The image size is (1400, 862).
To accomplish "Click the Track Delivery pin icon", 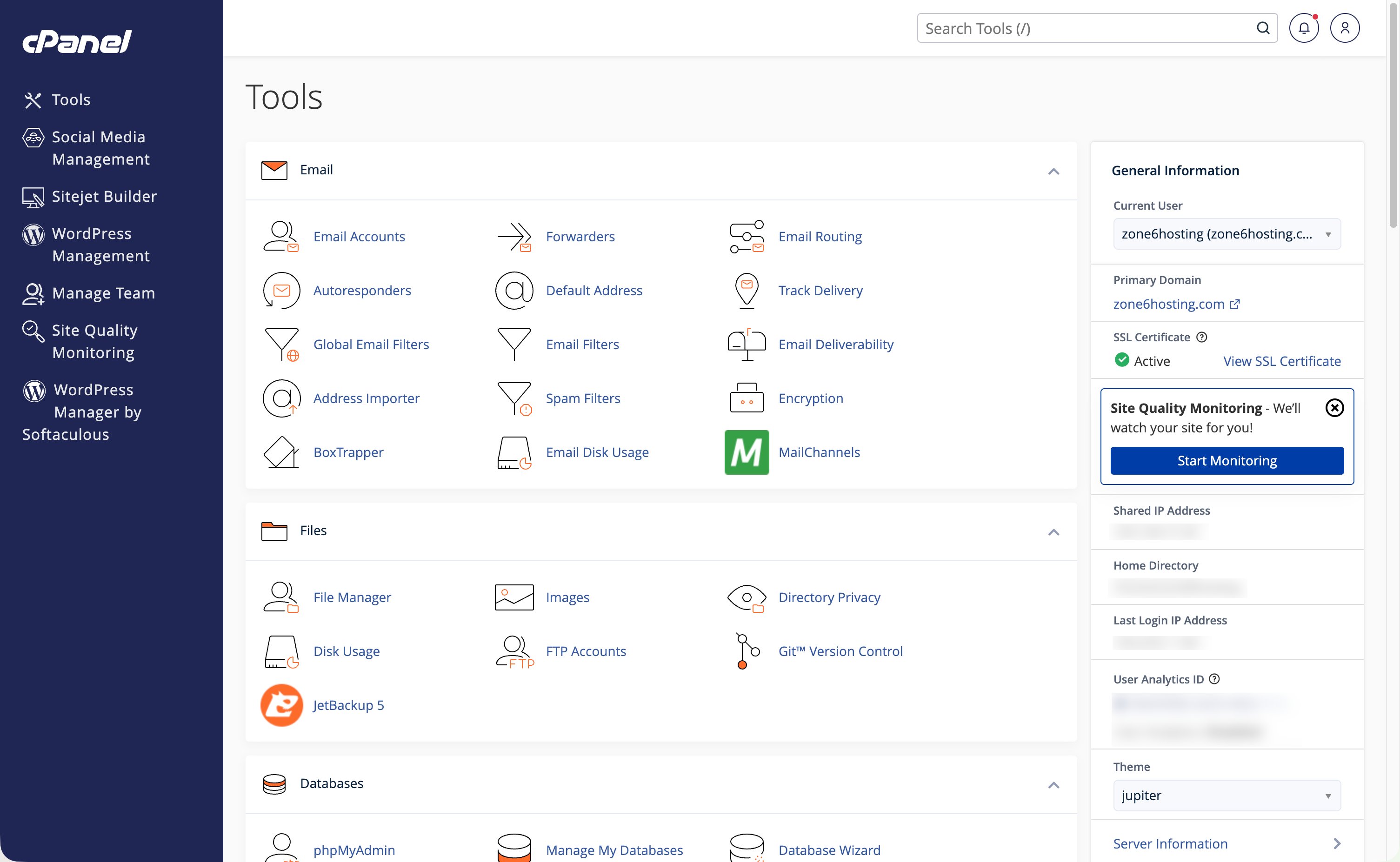I will tap(747, 290).
